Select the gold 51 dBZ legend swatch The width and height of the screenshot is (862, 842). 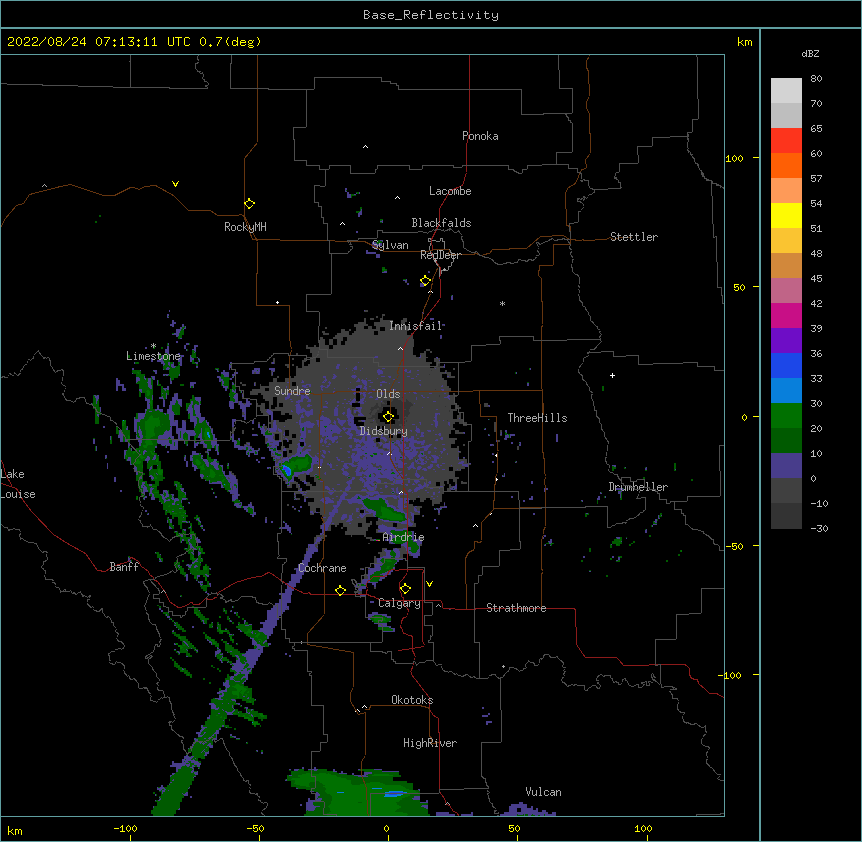click(x=786, y=240)
